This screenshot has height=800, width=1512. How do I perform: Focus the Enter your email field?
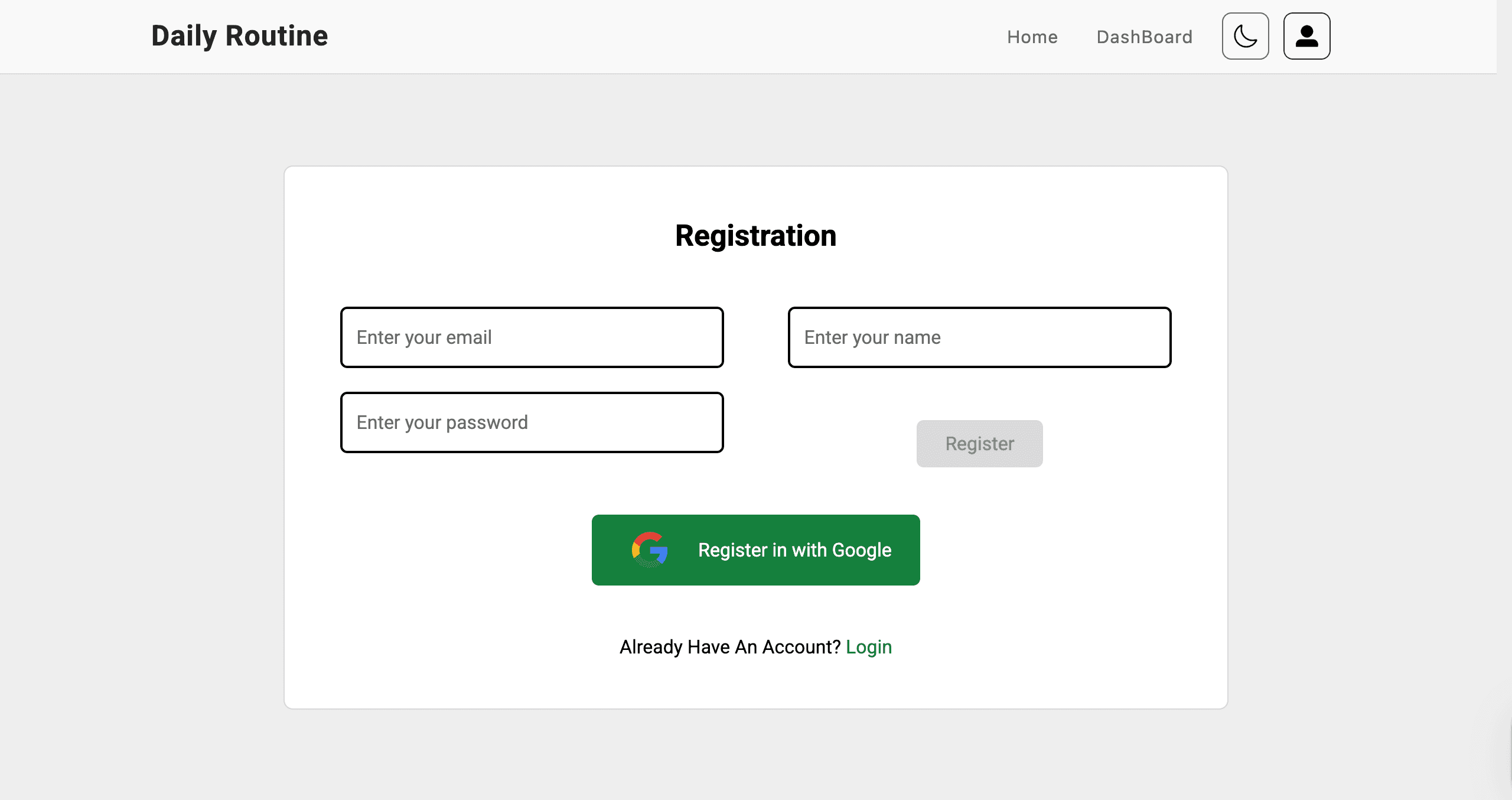[x=532, y=337]
